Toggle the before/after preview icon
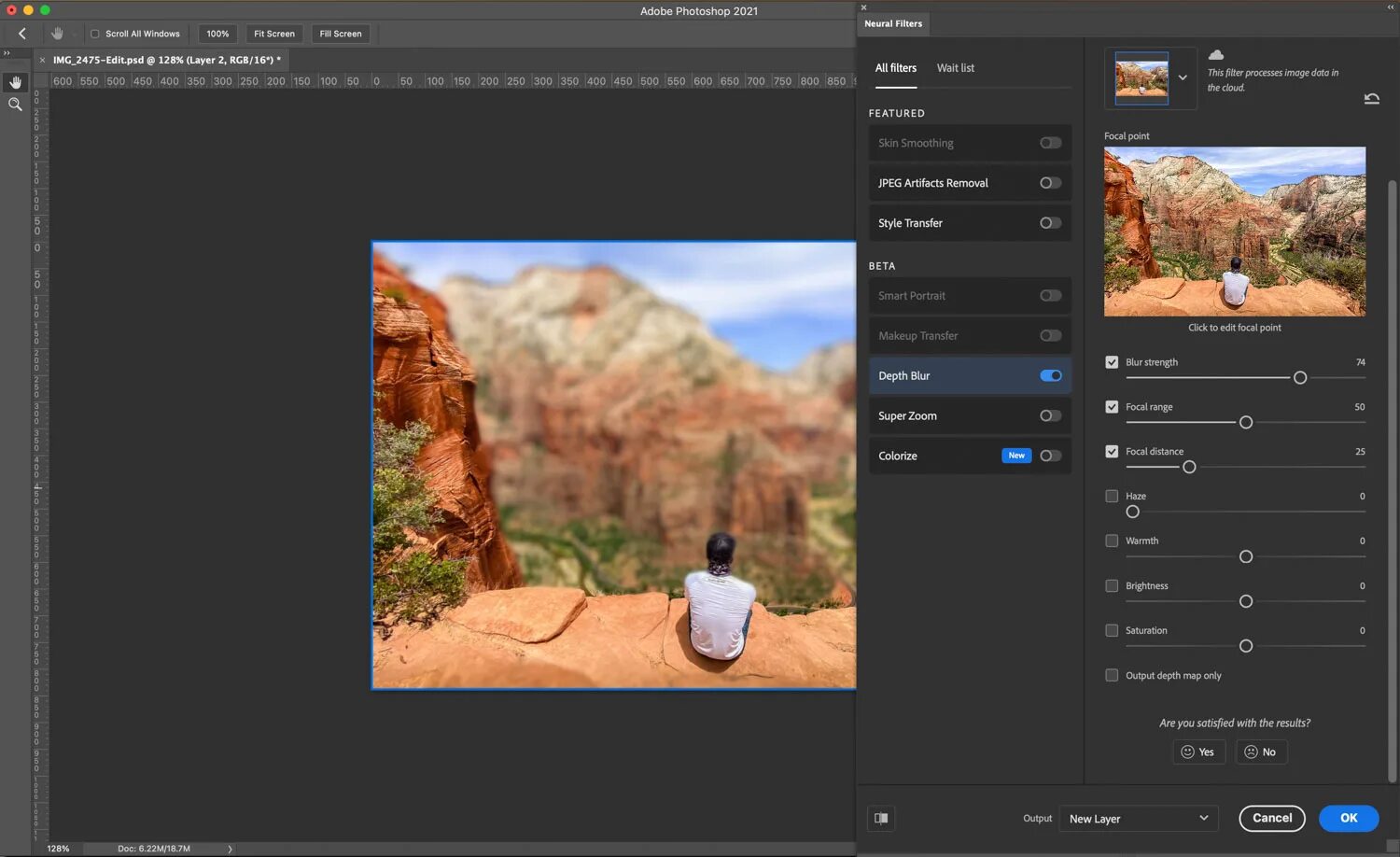The height and width of the screenshot is (857, 1400). point(881,818)
